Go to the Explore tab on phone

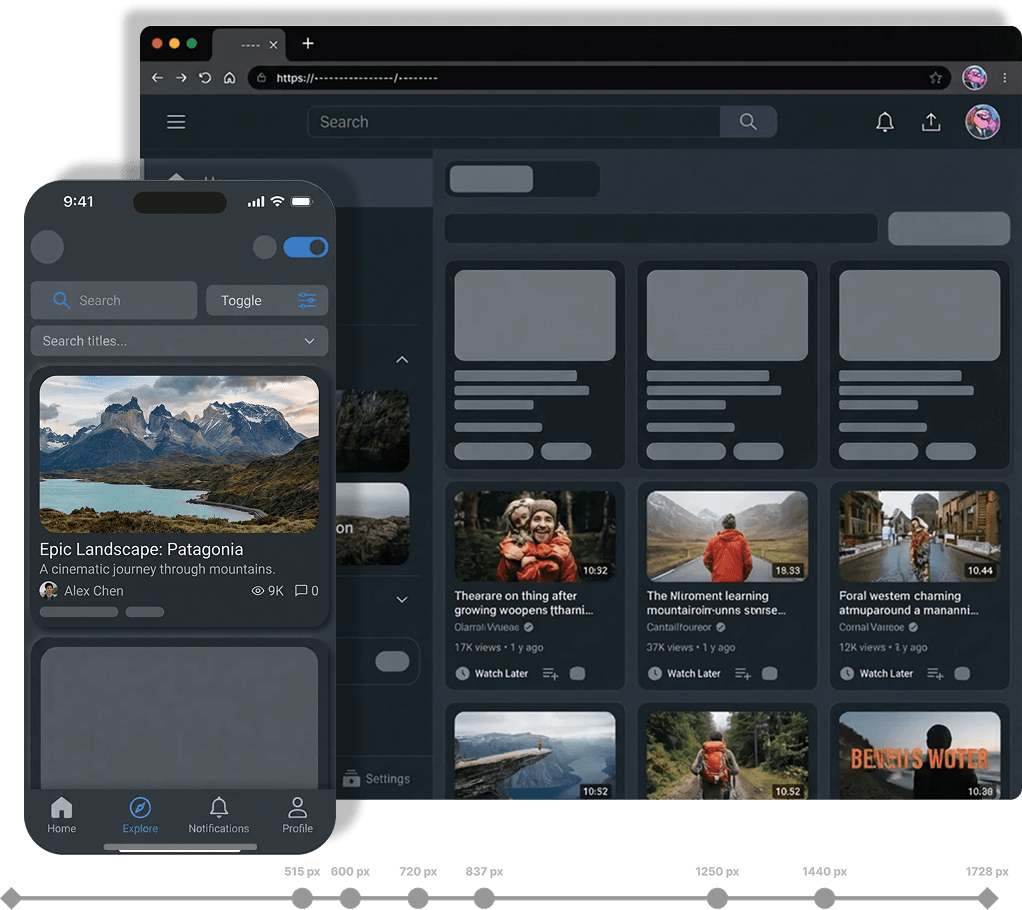pyautogui.click(x=140, y=814)
